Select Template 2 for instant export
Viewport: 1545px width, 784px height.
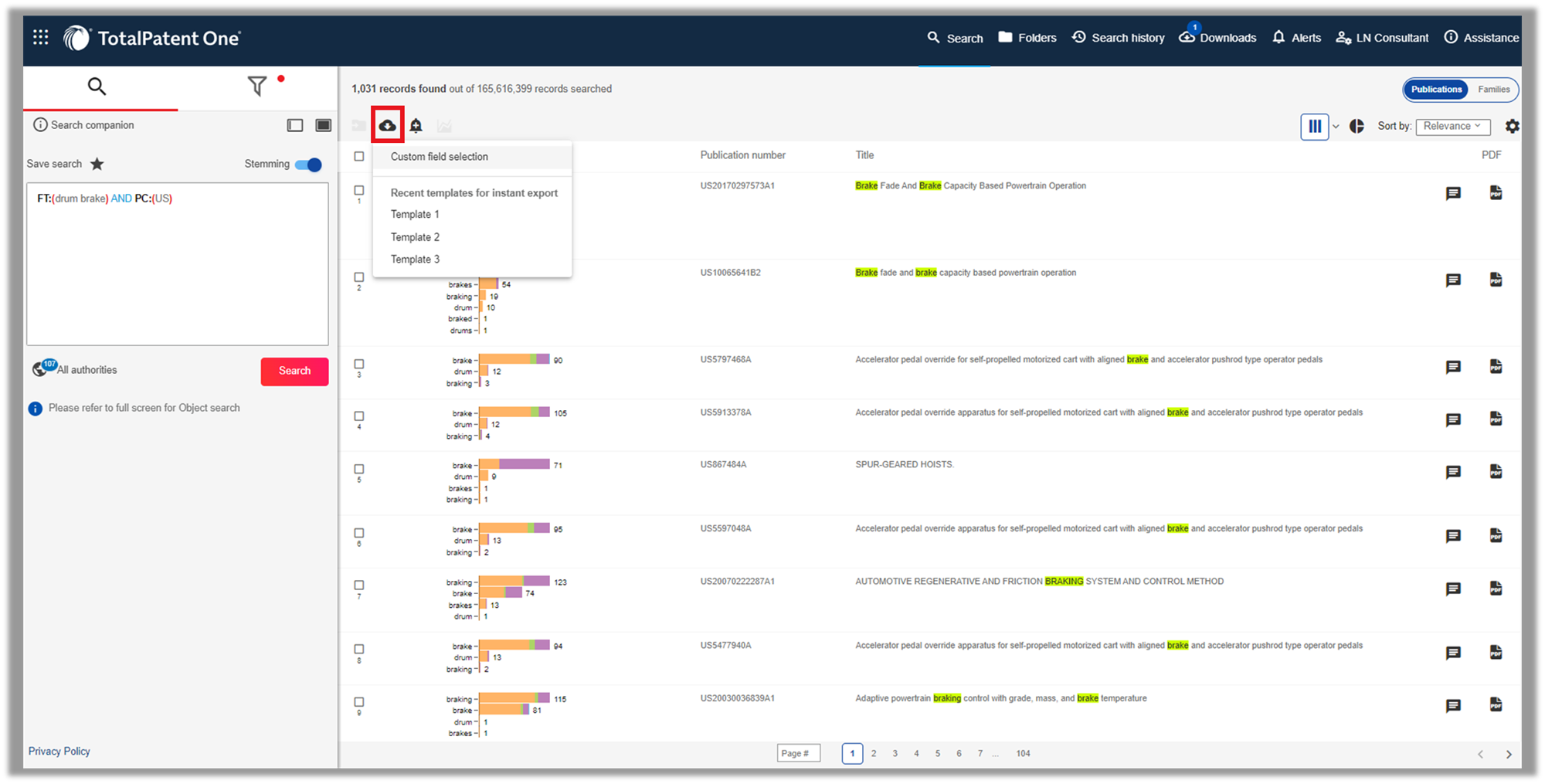[415, 237]
